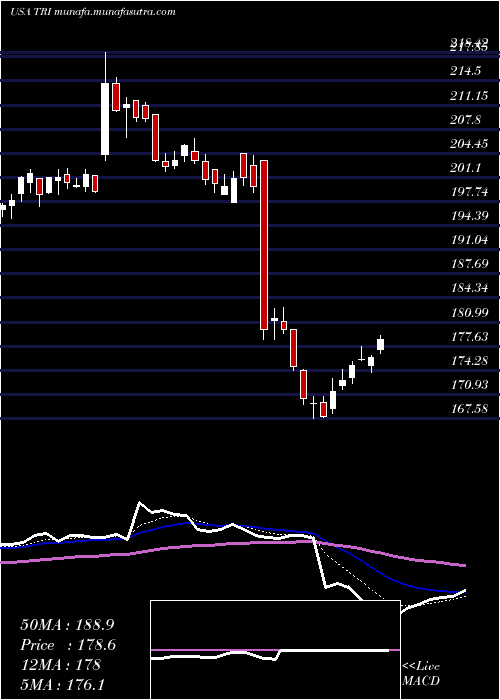Select the 180.99 price axis label

[x=469, y=313]
